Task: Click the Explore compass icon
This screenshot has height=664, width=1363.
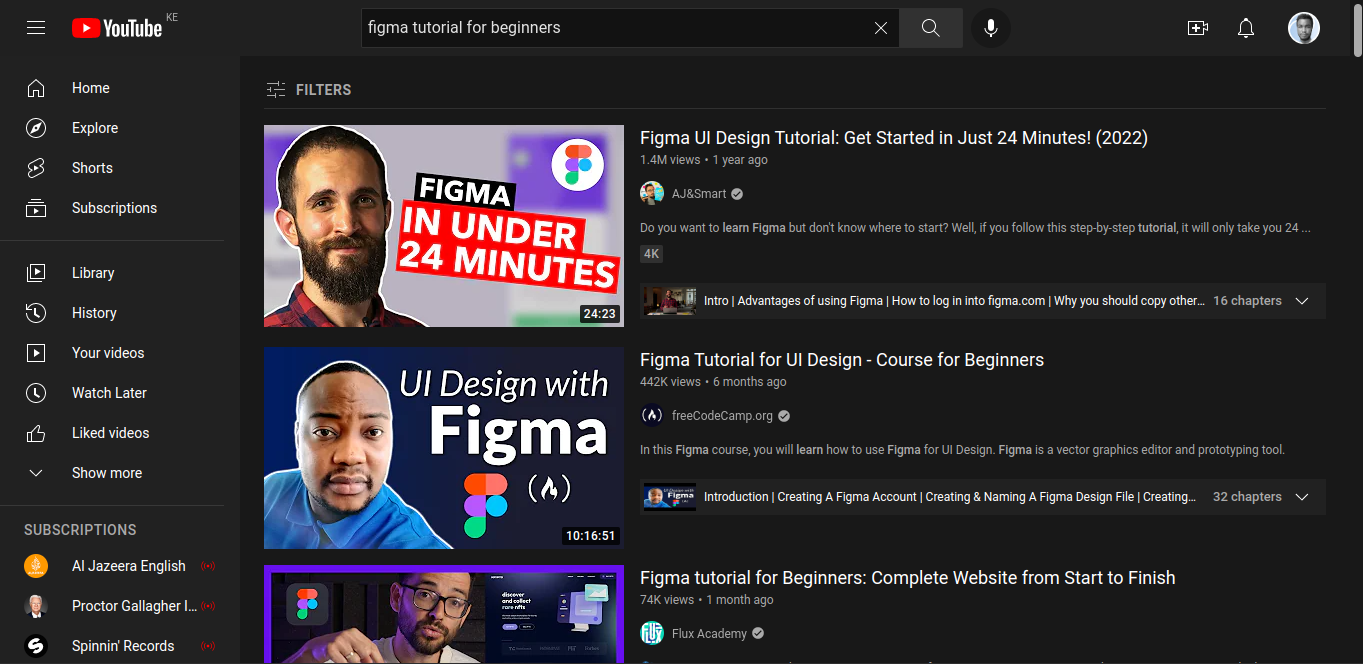Action: (x=36, y=128)
